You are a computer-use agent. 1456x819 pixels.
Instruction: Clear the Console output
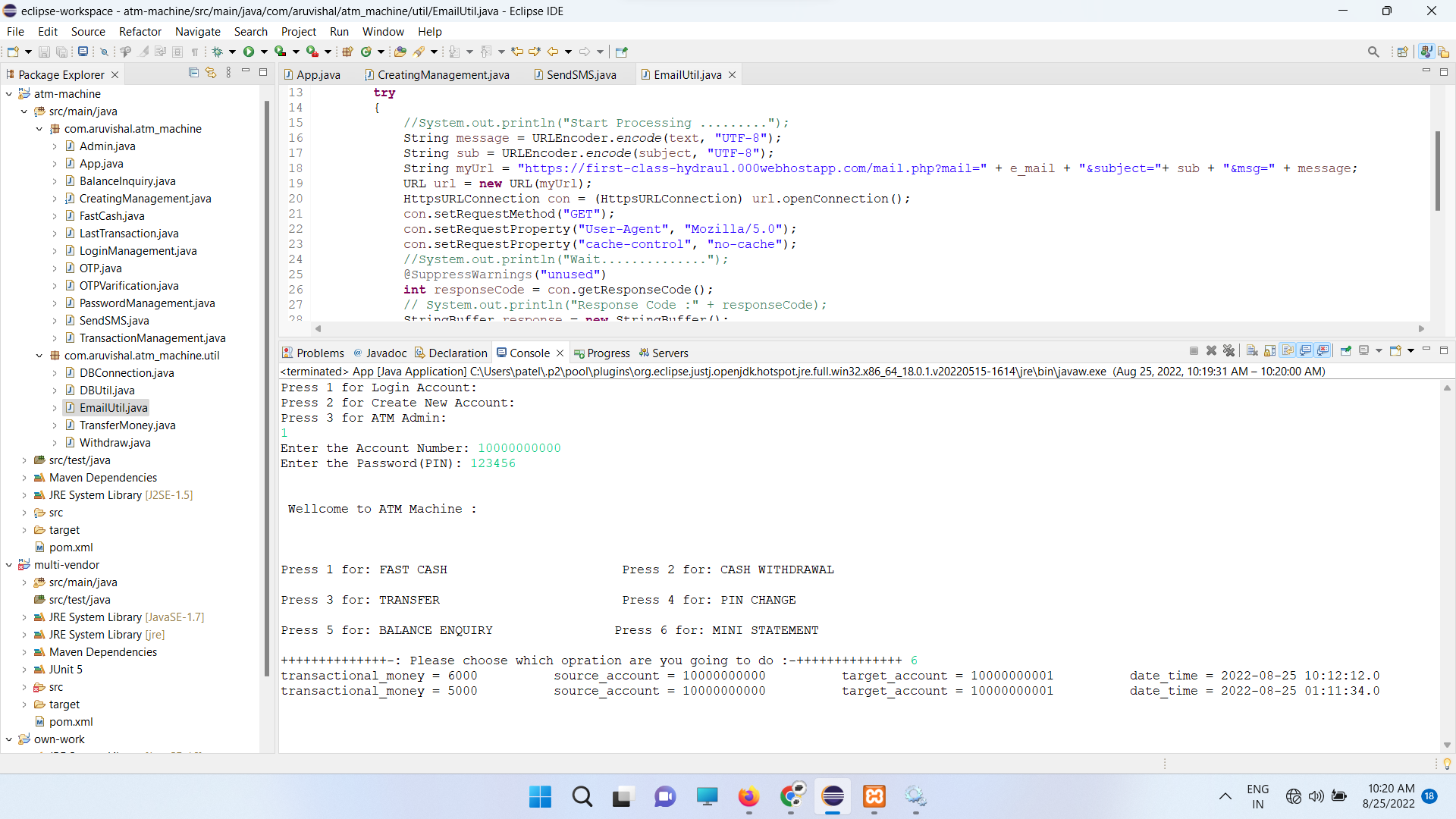click(x=1252, y=351)
